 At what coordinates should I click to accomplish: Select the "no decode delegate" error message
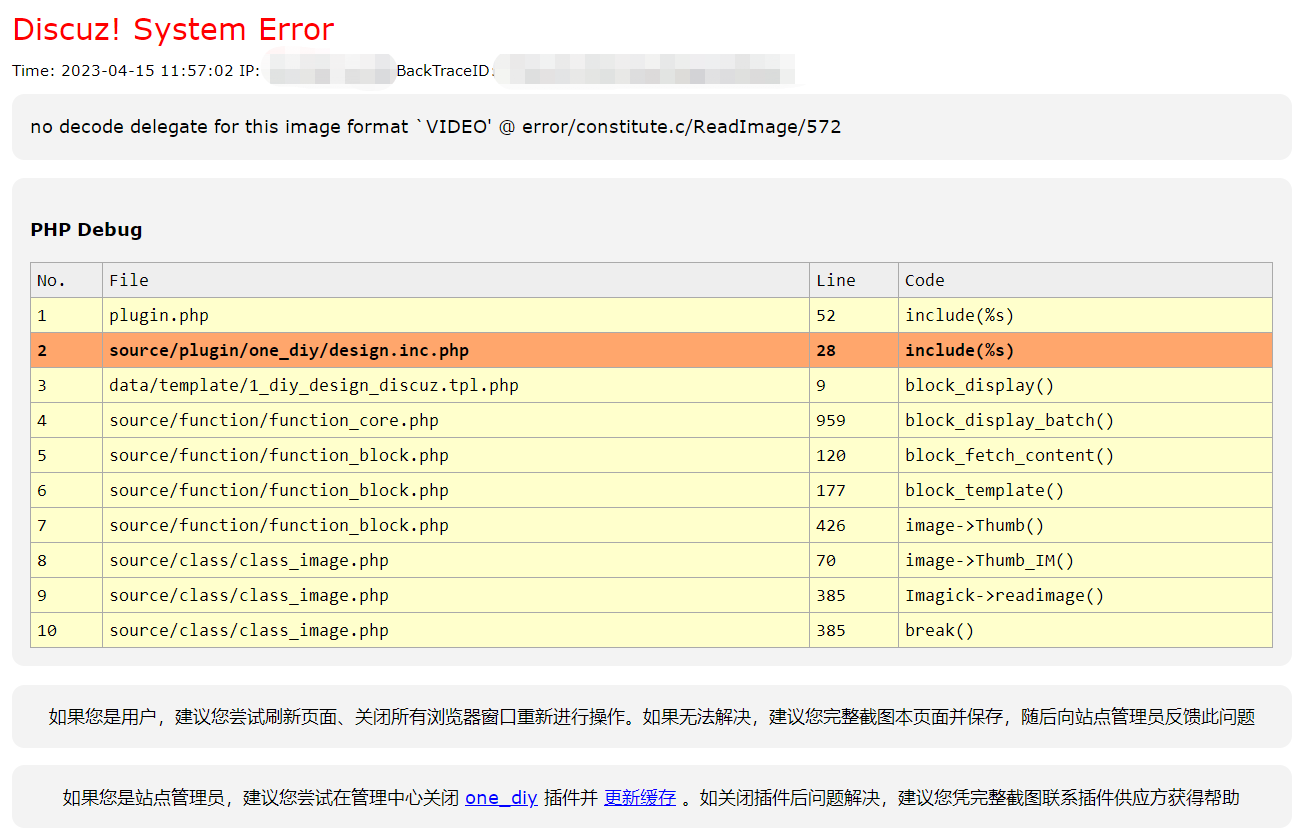click(436, 127)
